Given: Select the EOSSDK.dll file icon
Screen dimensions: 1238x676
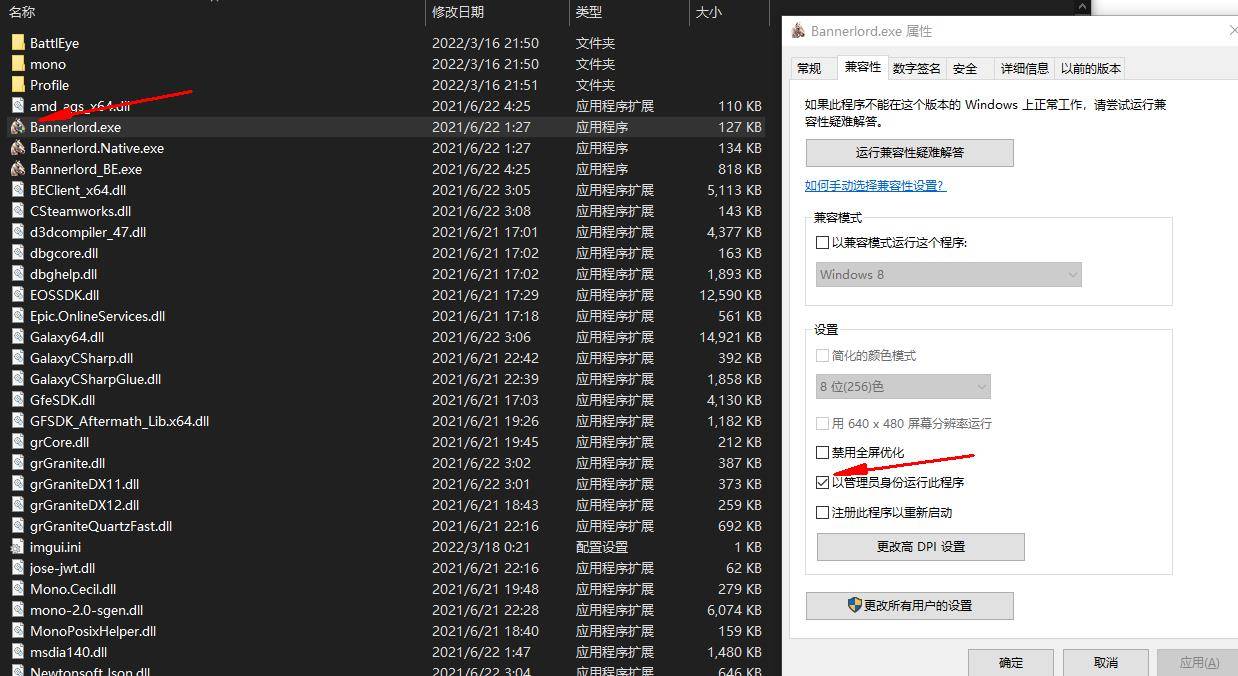Looking at the screenshot, I should tap(18, 295).
